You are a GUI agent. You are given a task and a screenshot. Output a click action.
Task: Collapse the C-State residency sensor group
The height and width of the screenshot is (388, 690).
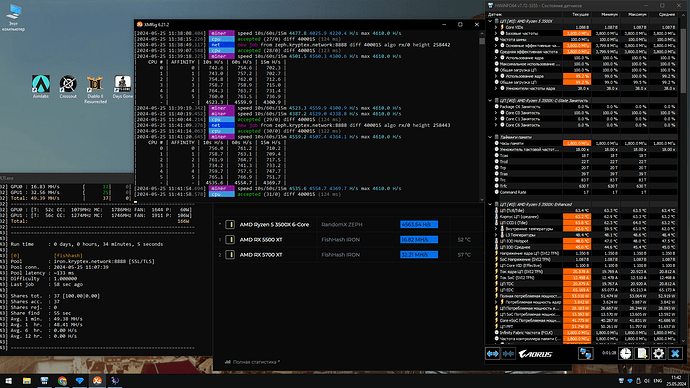point(490,100)
